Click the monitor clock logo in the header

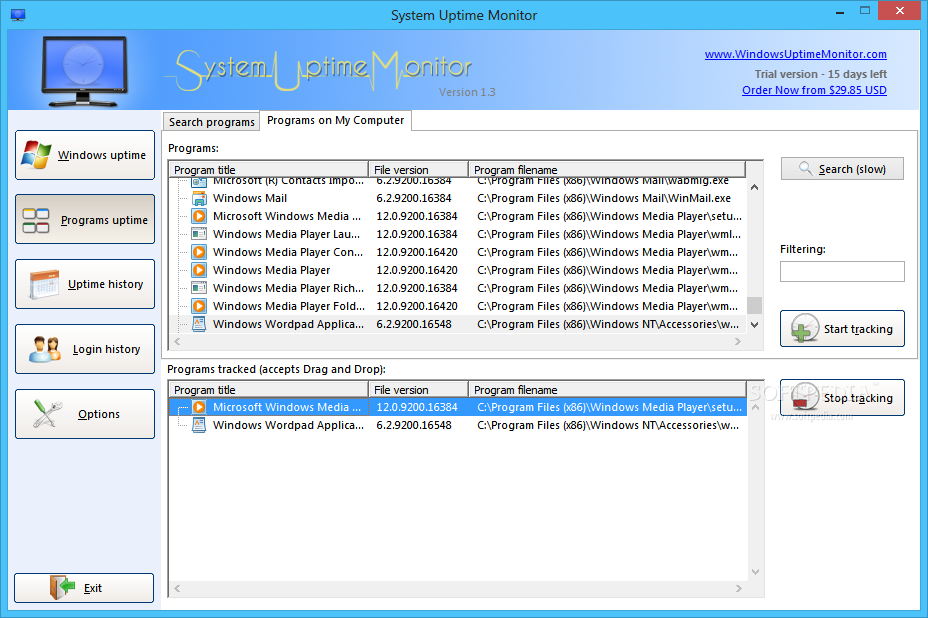pos(85,71)
